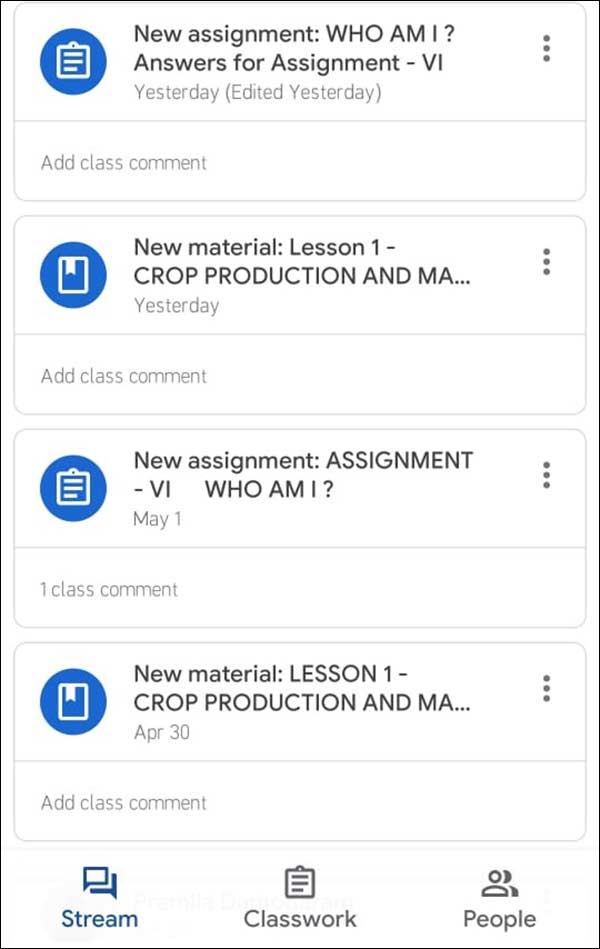The height and width of the screenshot is (949, 600).
Task: Open yesterday's 'Lesson 1 - CROP PRODUCTION' material
Action: [300, 261]
